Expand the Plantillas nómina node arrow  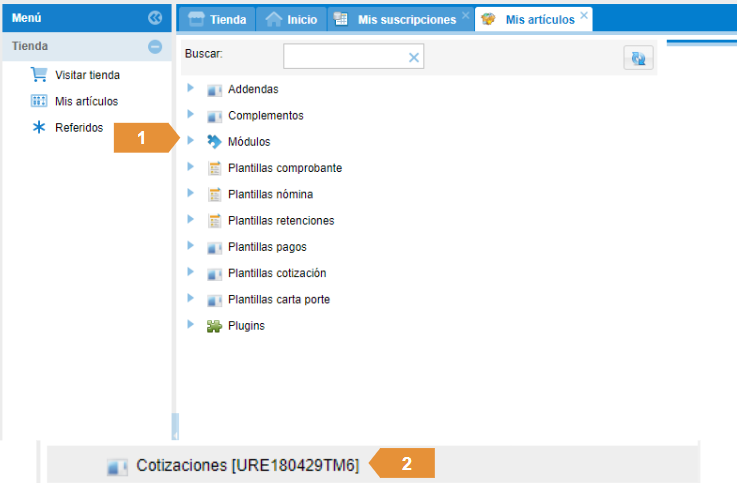pos(190,194)
